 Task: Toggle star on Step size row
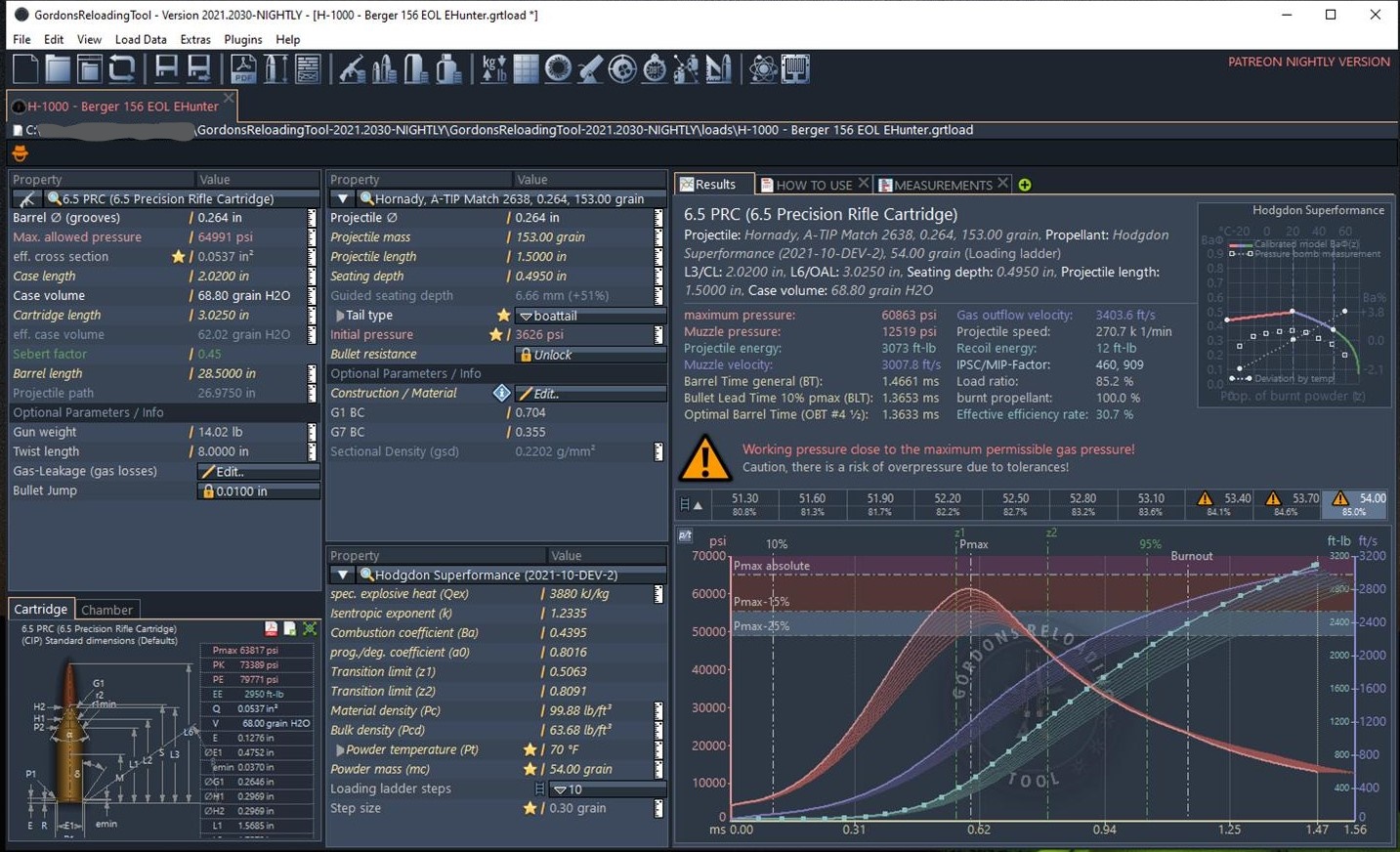[x=530, y=808]
